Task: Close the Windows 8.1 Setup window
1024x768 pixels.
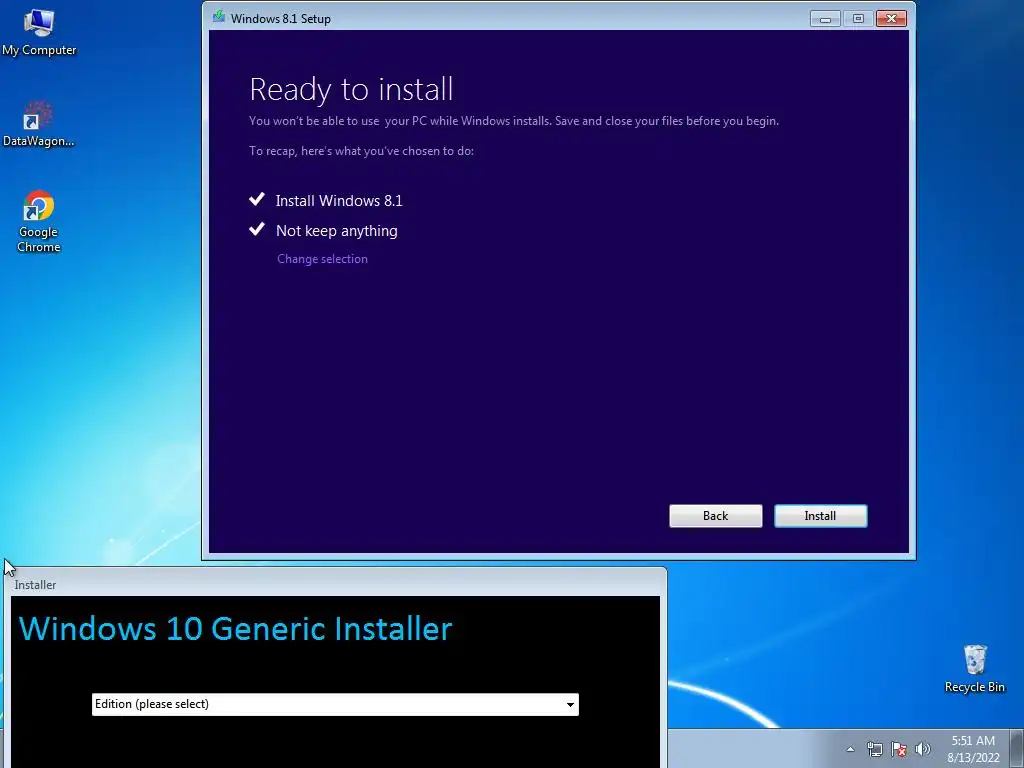Action: click(891, 19)
